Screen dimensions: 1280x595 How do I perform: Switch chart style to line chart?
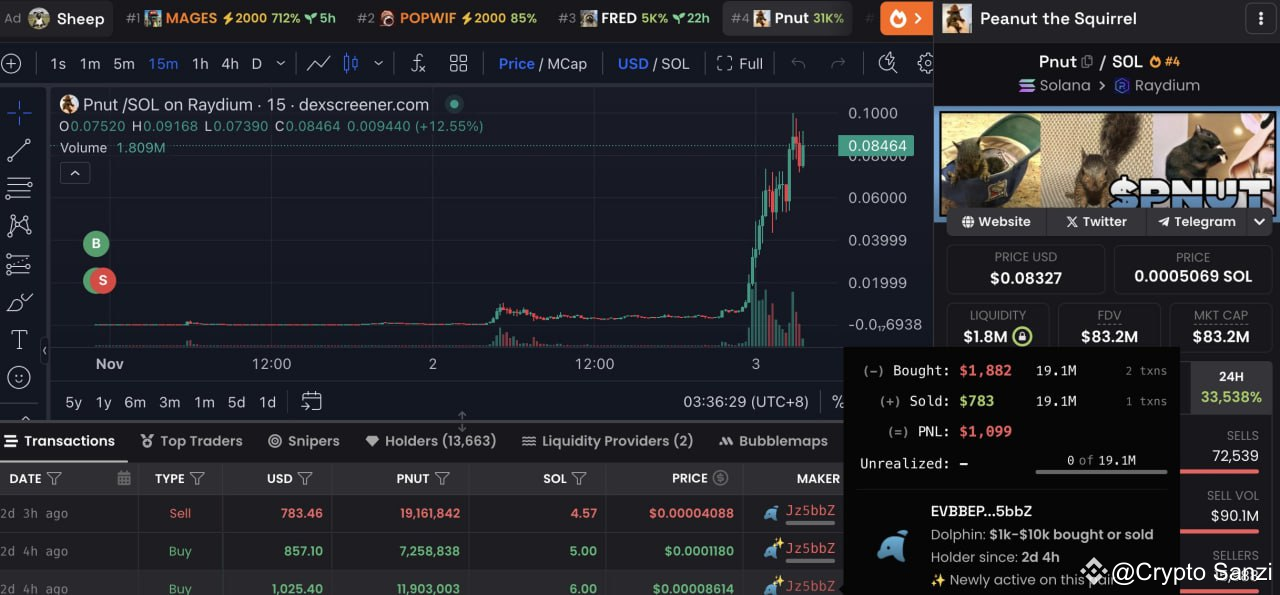(x=319, y=64)
